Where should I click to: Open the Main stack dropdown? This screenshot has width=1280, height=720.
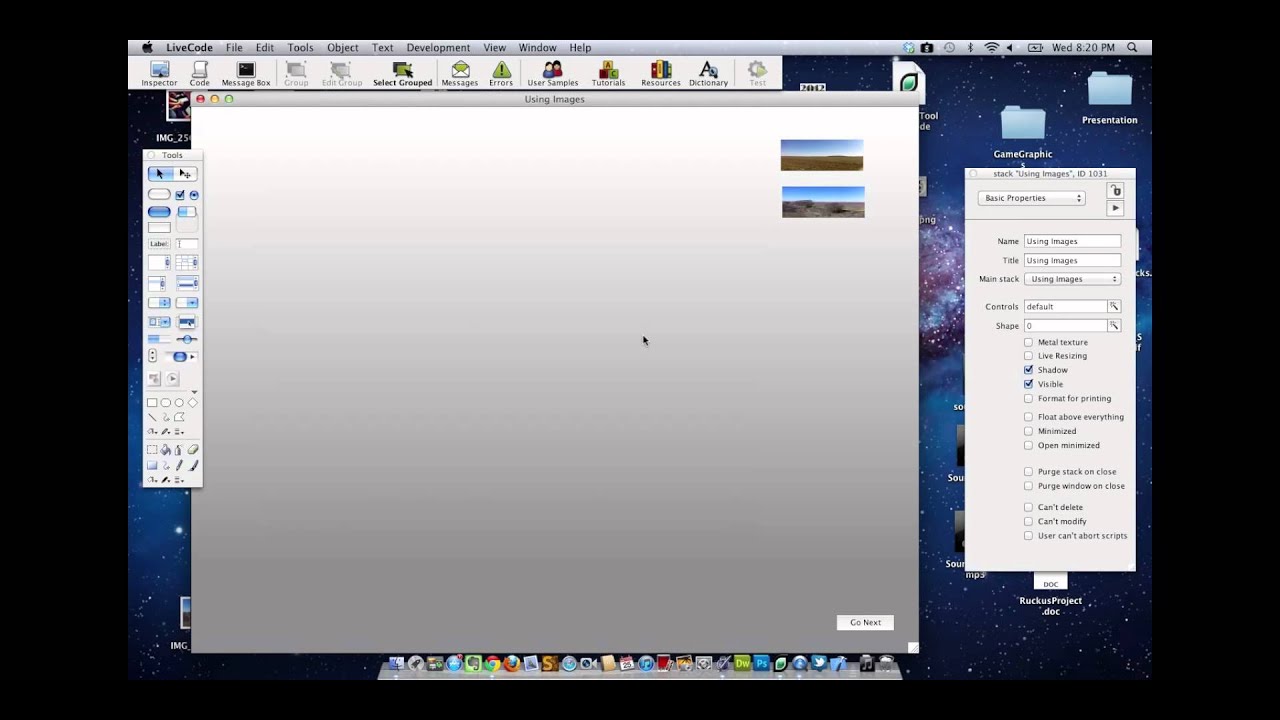[1072, 279]
